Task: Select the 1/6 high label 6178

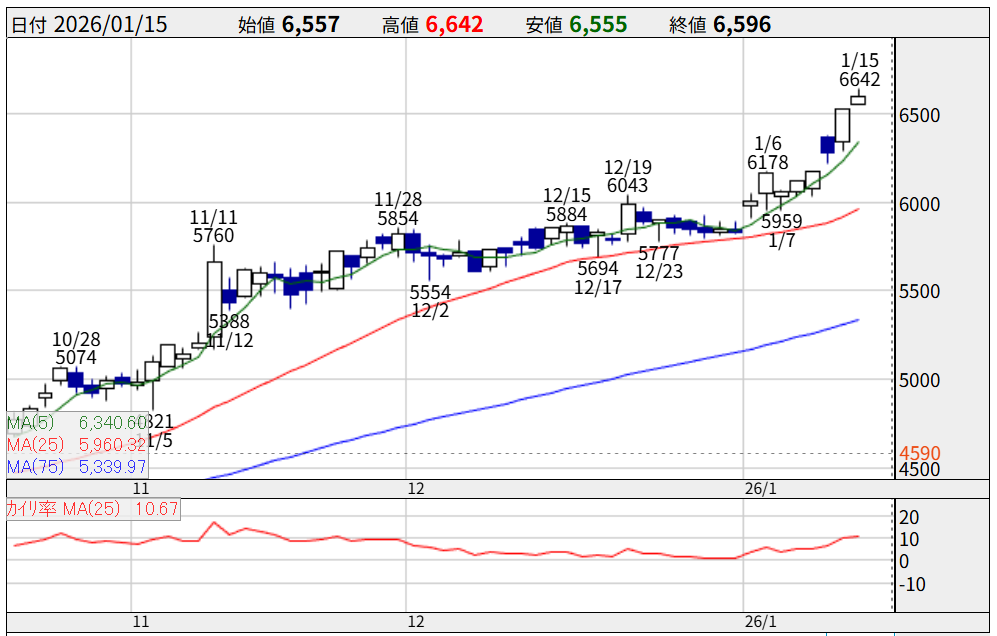Action: [767, 163]
